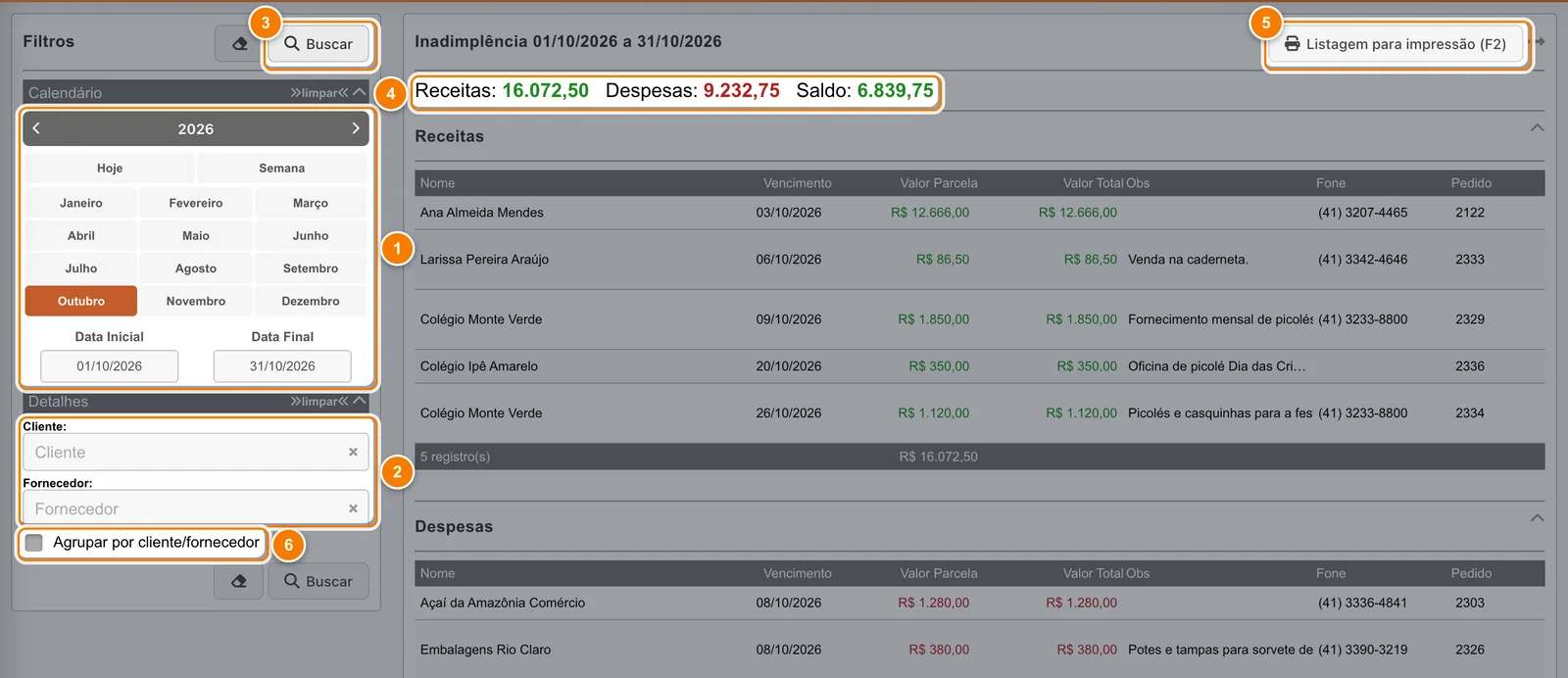This screenshot has height=678, width=1568.
Task: Filter by Hoje in the calendar
Action: click(110, 169)
